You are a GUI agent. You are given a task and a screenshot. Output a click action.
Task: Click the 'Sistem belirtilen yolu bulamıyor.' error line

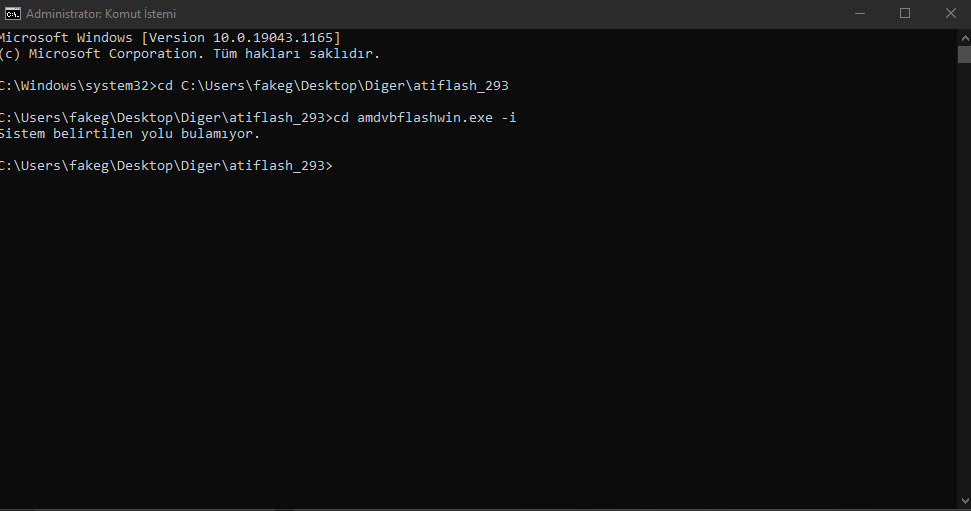pyautogui.click(x=129, y=134)
